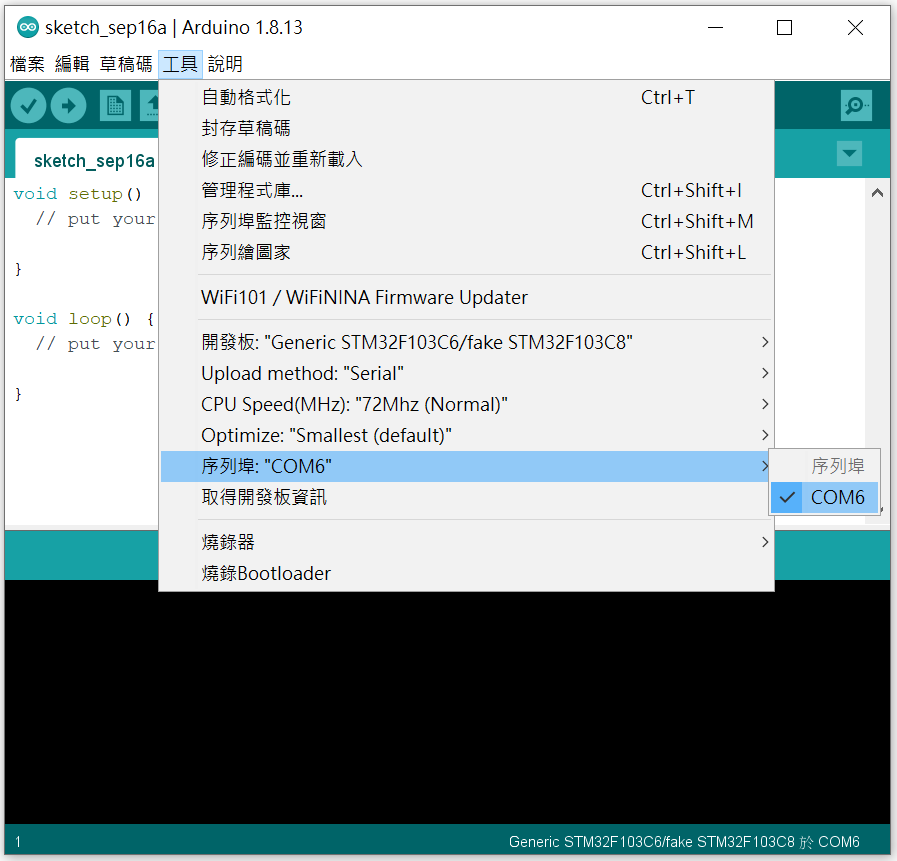Click "void loop() {" code line

pos(84,319)
